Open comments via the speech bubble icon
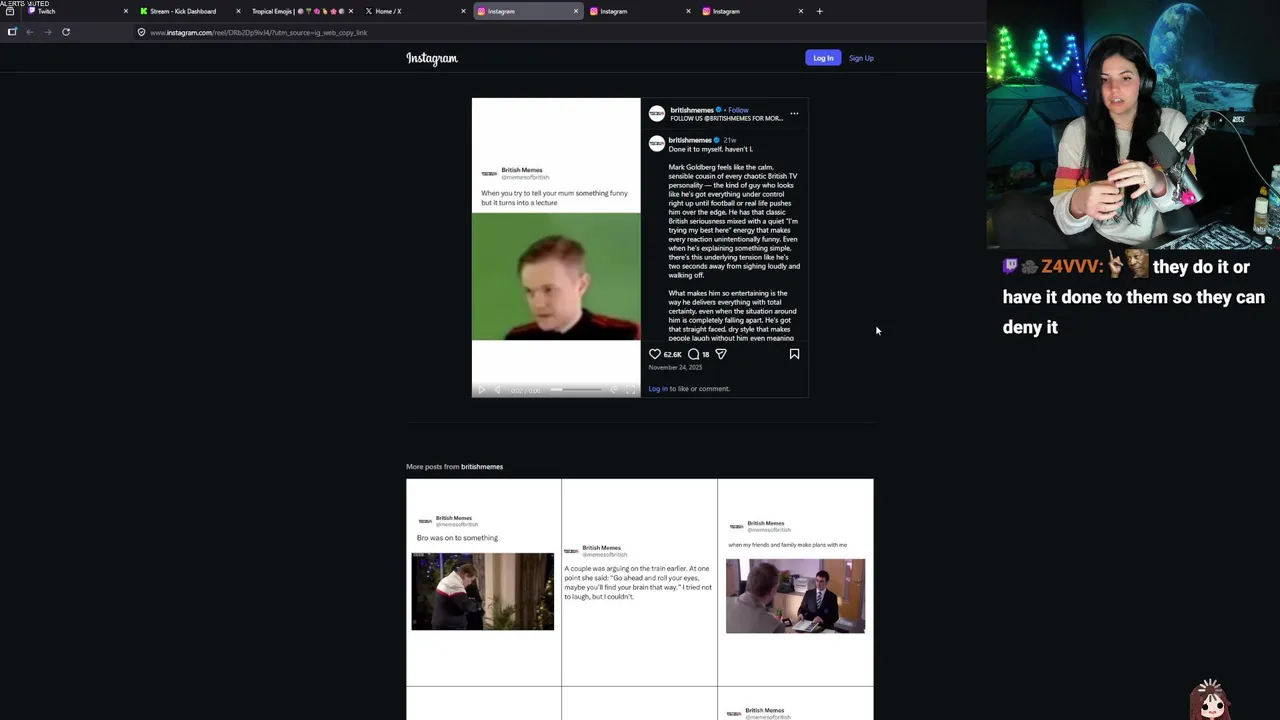This screenshot has width=1280, height=720. 693,354
